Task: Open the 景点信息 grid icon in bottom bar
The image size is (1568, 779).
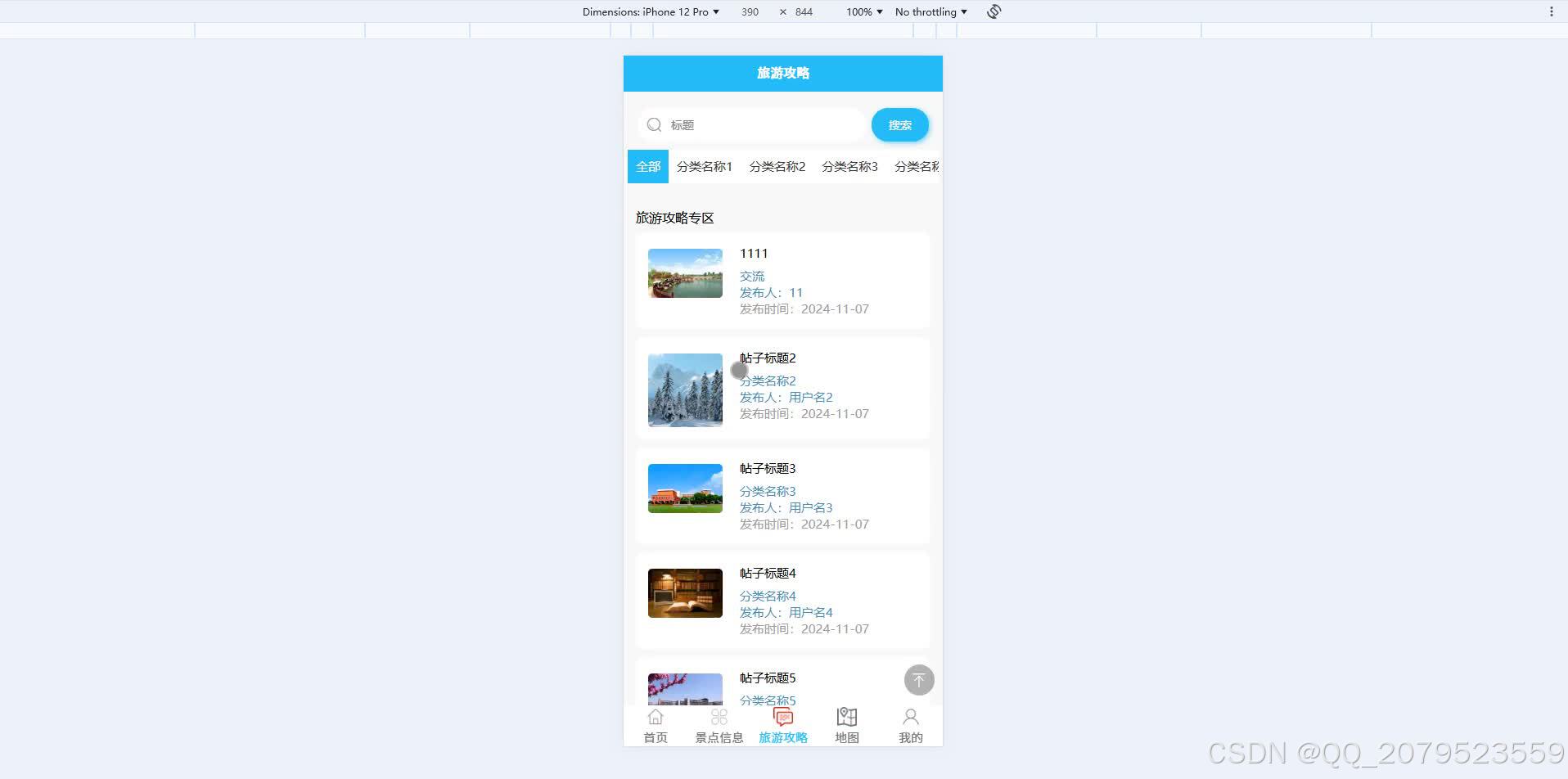Action: pyautogui.click(x=719, y=718)
